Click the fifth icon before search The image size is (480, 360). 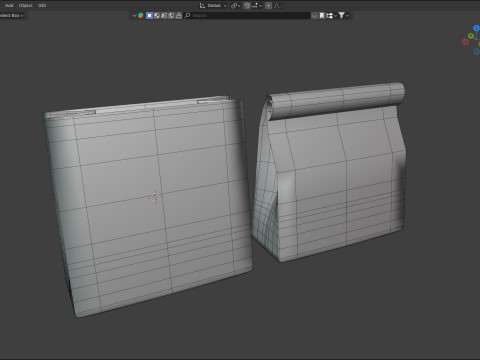pos(179,15)
